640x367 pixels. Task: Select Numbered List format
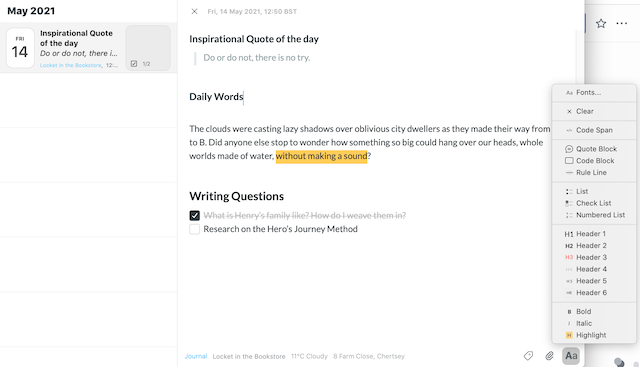[x=594, y=215]
